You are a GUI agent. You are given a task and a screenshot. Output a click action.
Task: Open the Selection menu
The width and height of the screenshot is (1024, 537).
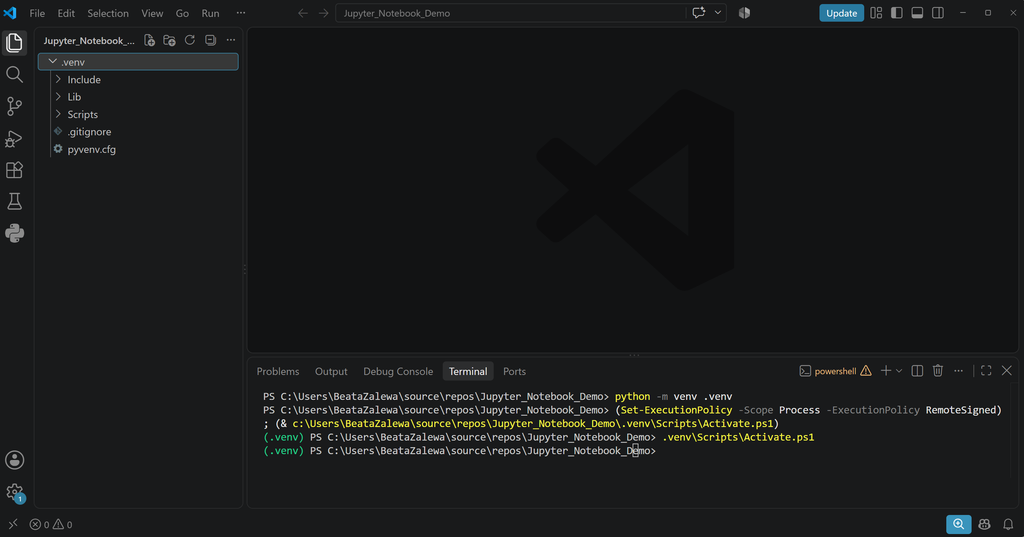pyautogui.click(x=108, y=13)
